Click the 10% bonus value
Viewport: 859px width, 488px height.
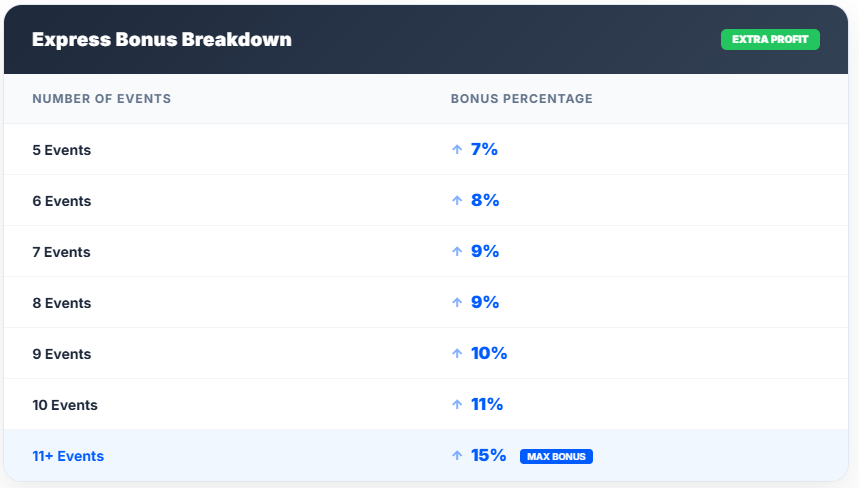[x=489, y=353]
